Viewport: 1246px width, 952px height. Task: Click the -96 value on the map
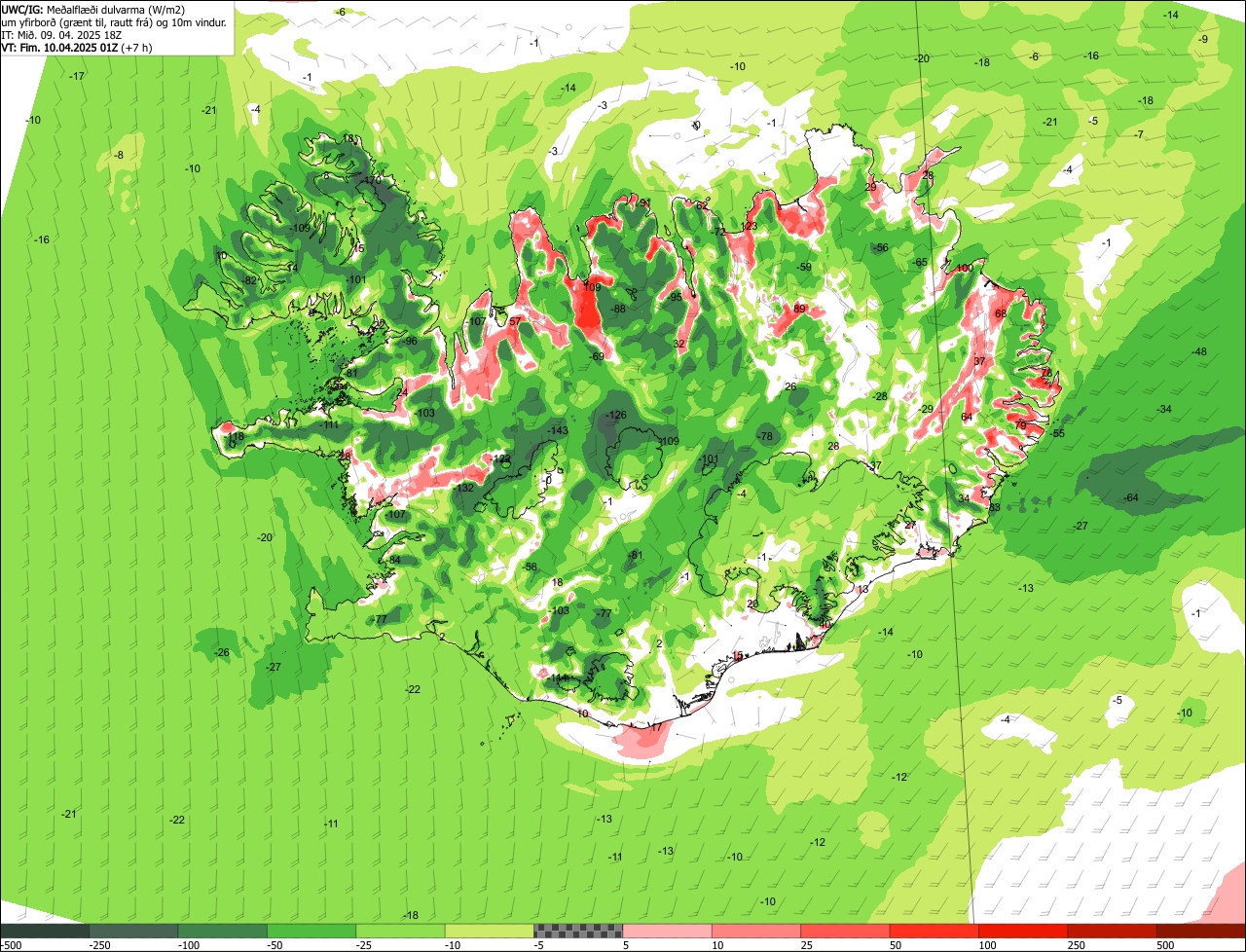[x=409, y=341]
